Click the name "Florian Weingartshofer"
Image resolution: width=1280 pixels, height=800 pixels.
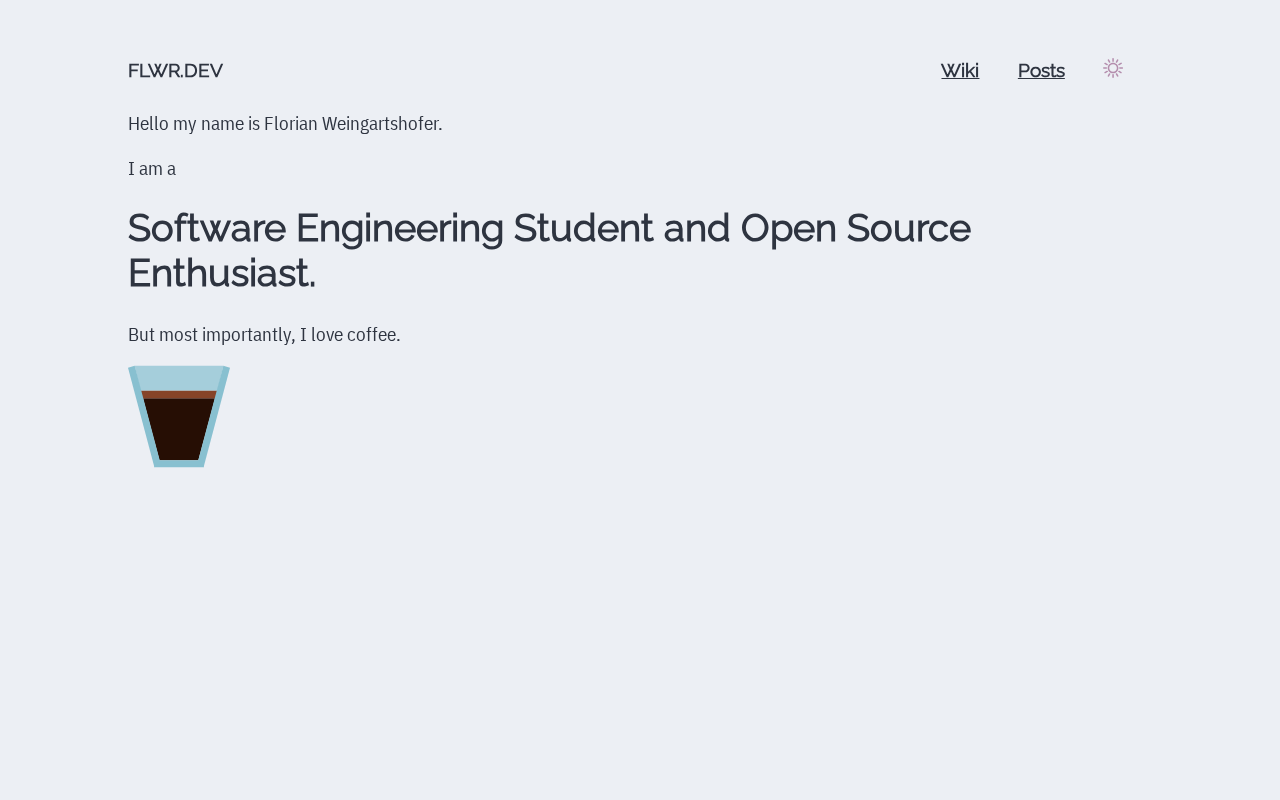tap(352, 124)
